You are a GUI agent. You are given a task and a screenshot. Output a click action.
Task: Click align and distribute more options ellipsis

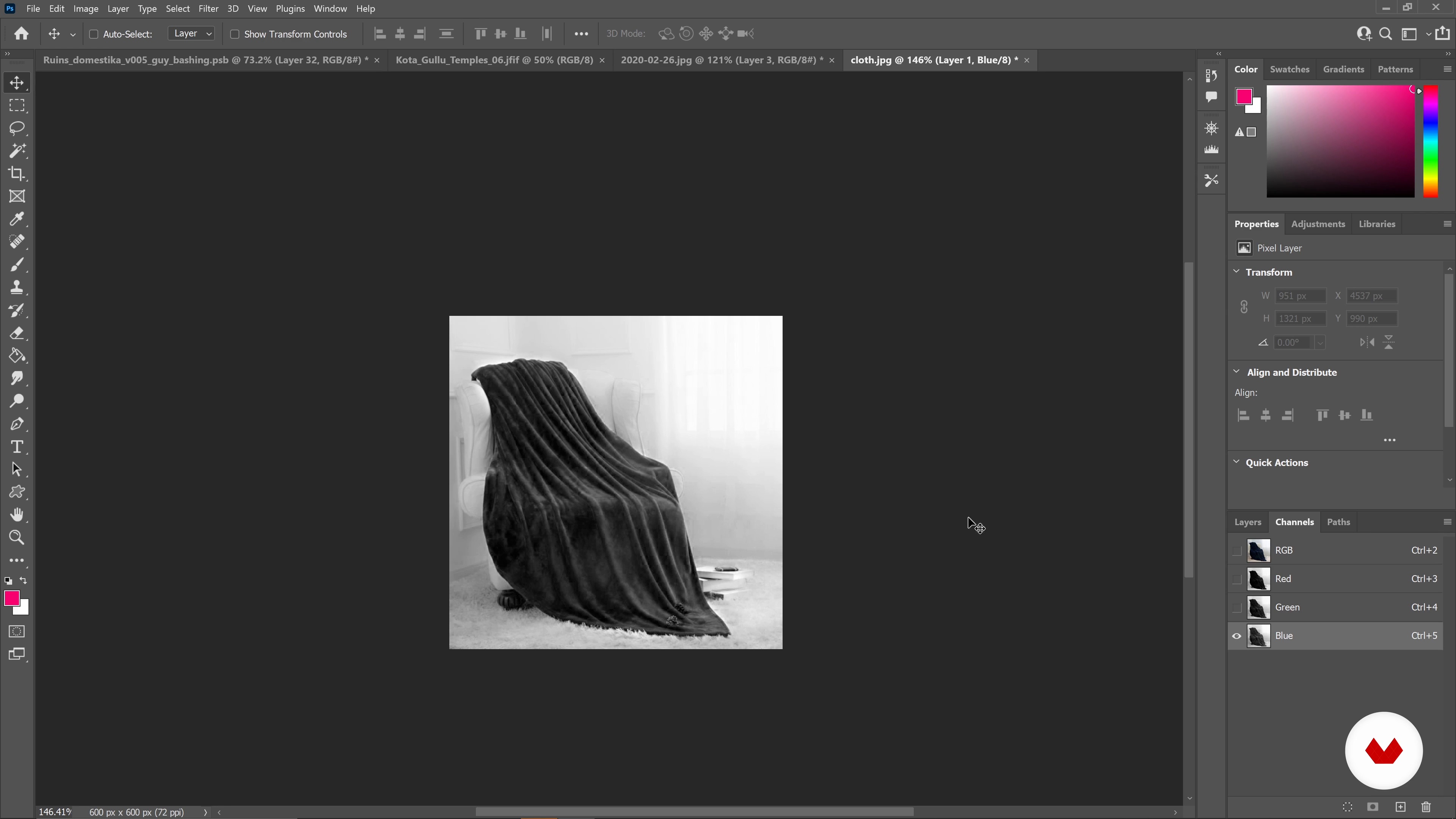[1390, 440]
